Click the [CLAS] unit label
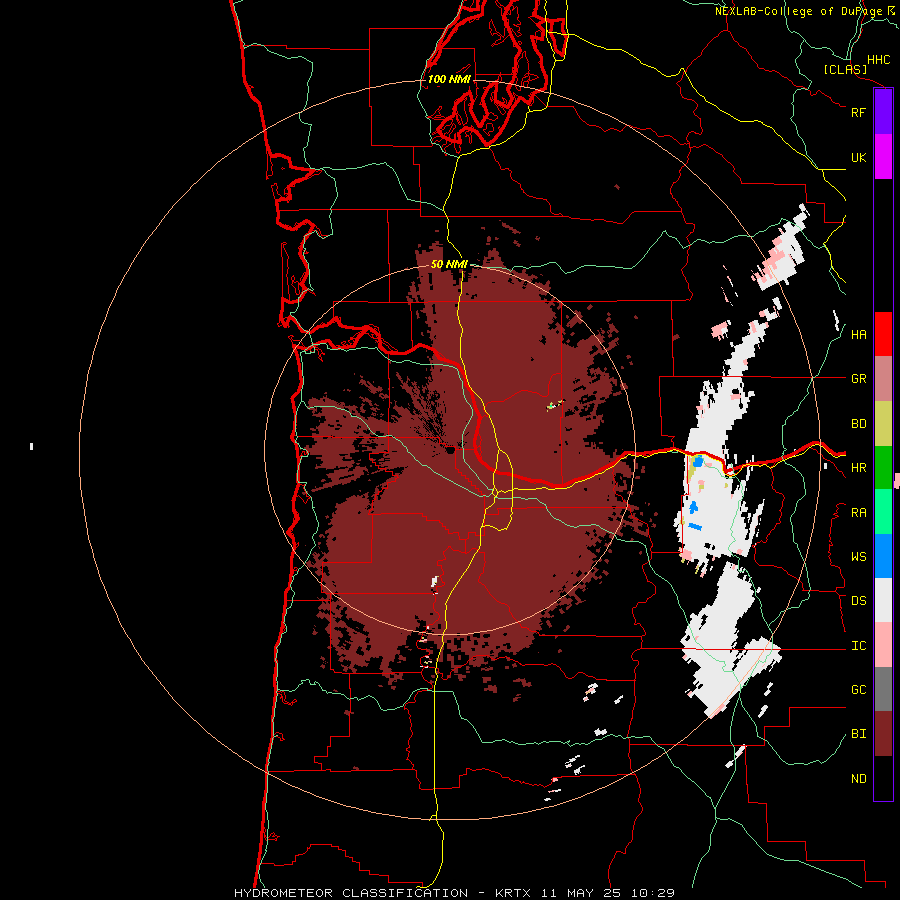Image resolution: width=900 pixels, height=900 pixels. click(x=845, y=69)
